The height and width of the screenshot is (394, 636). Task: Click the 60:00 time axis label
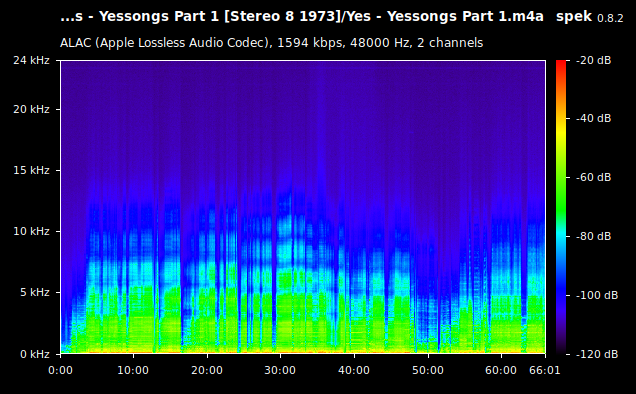(x=501, y=370)
